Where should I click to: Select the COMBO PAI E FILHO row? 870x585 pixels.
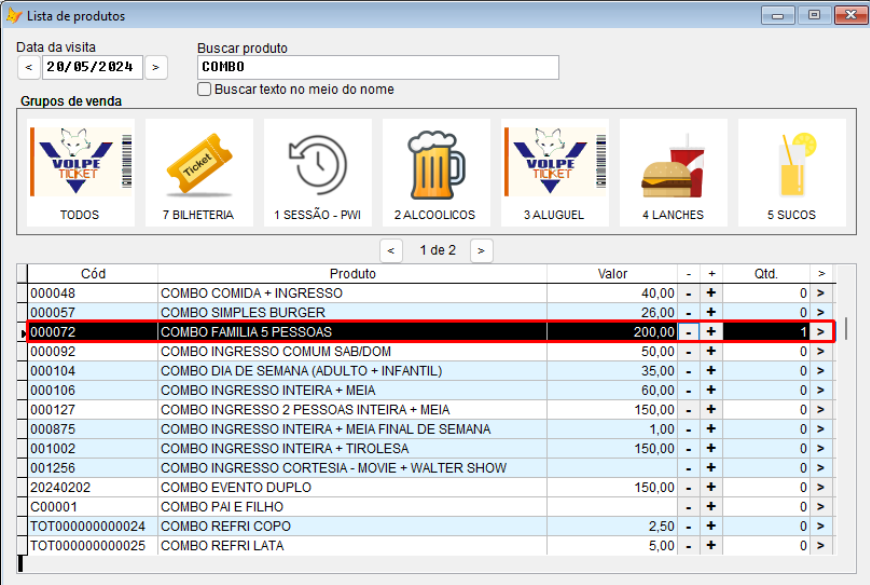click(352, 507)
